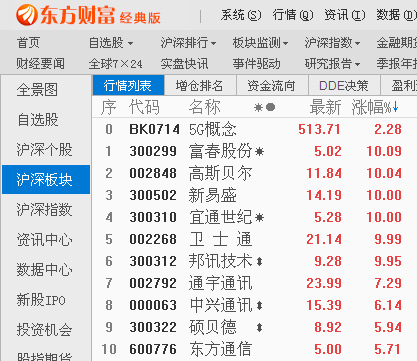This screenshot has height=361, width=417.
Task: Select stock code 300322
Action: [x=153, y=327]
